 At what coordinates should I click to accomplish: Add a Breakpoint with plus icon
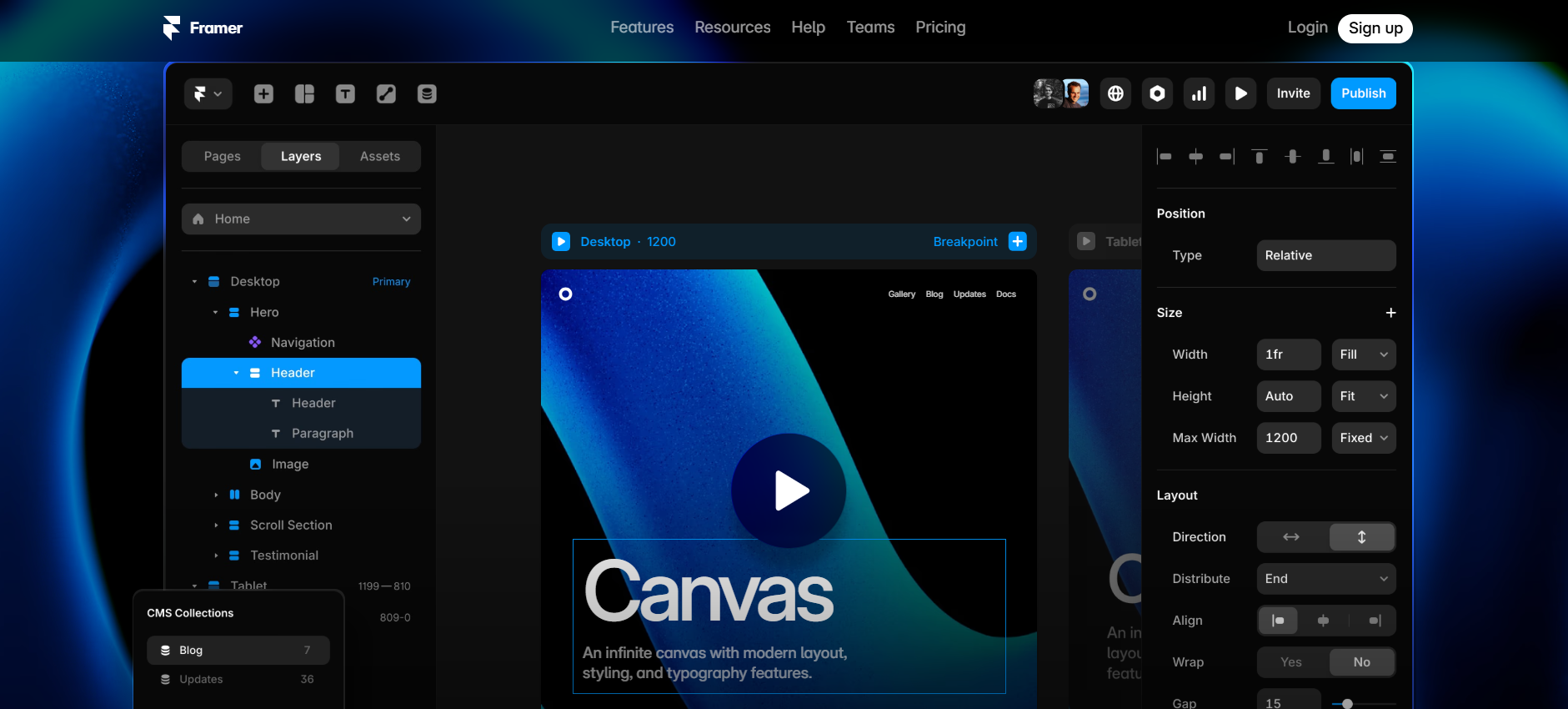[1018, 241]
